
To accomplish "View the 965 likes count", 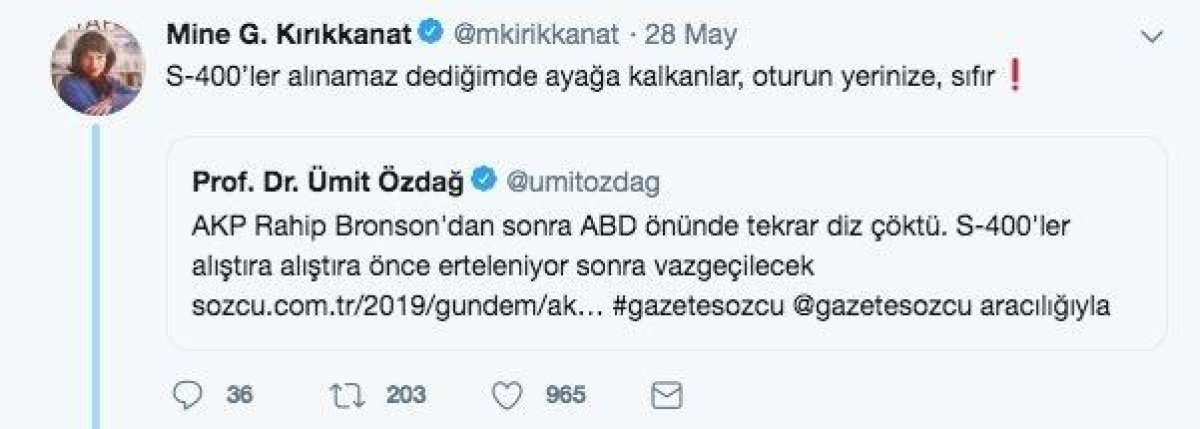I will pyautogui.click(x=566, y=395).
